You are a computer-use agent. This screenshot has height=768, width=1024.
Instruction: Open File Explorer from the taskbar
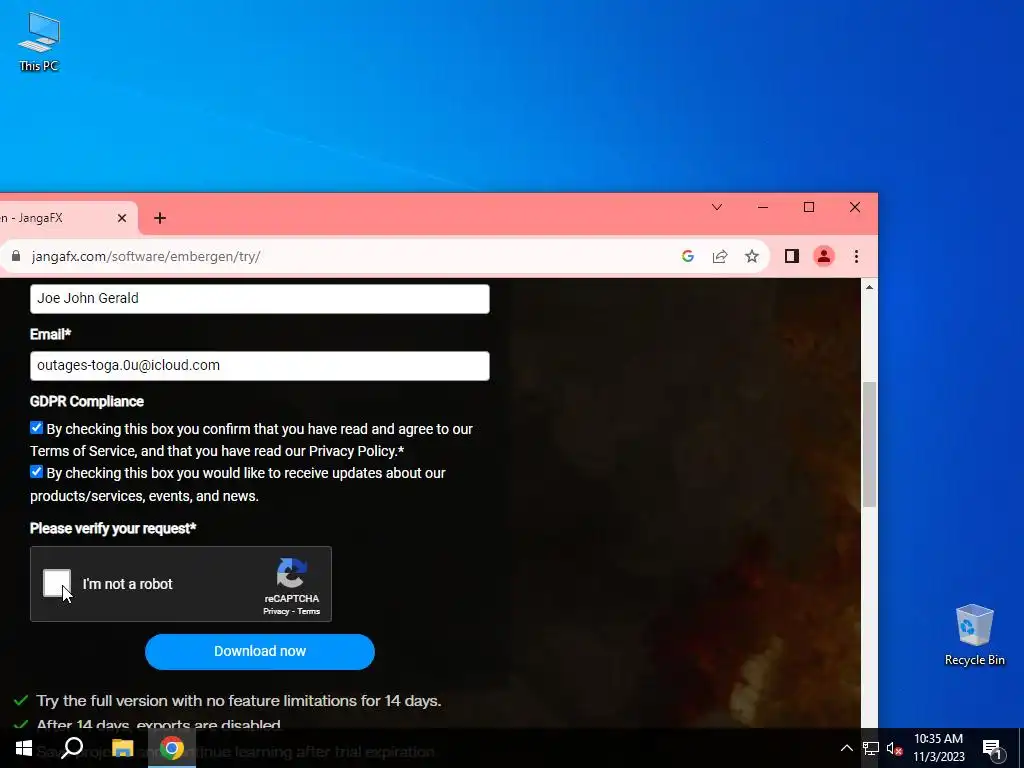coord(122,748)
